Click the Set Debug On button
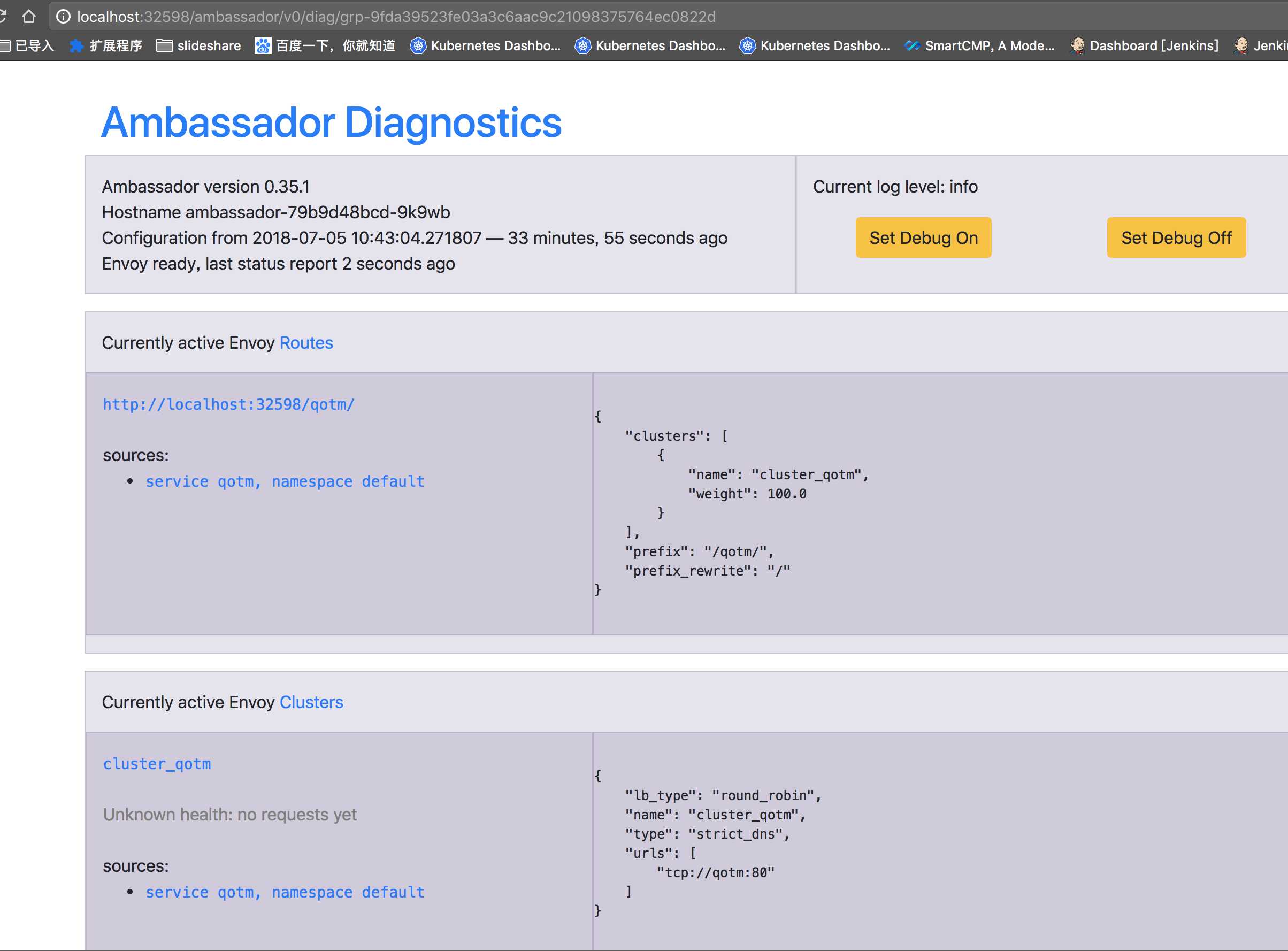 click(923, 237)
